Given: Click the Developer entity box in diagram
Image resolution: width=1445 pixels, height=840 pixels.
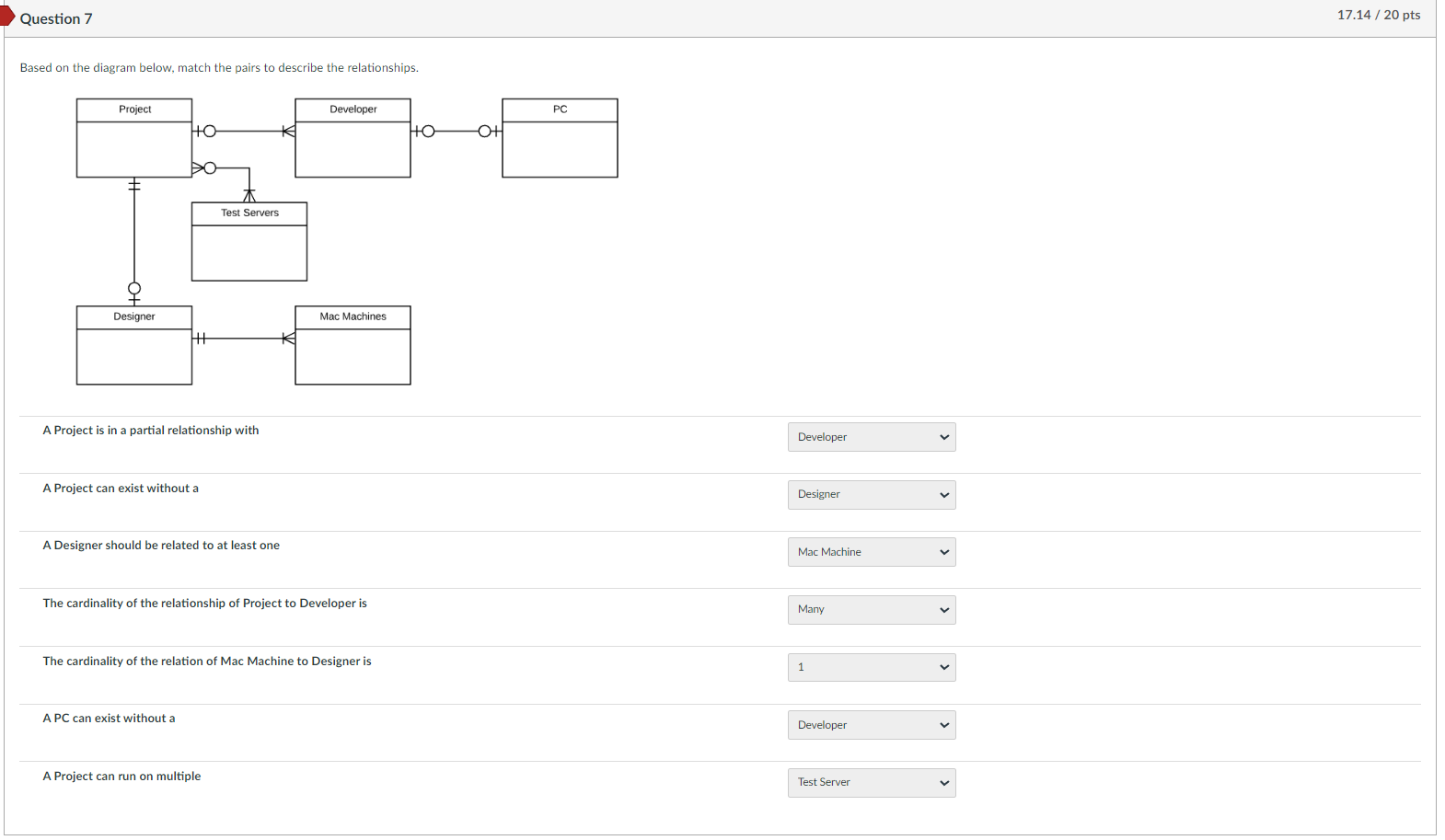Looking at the screenshot, I should (353, 138).
